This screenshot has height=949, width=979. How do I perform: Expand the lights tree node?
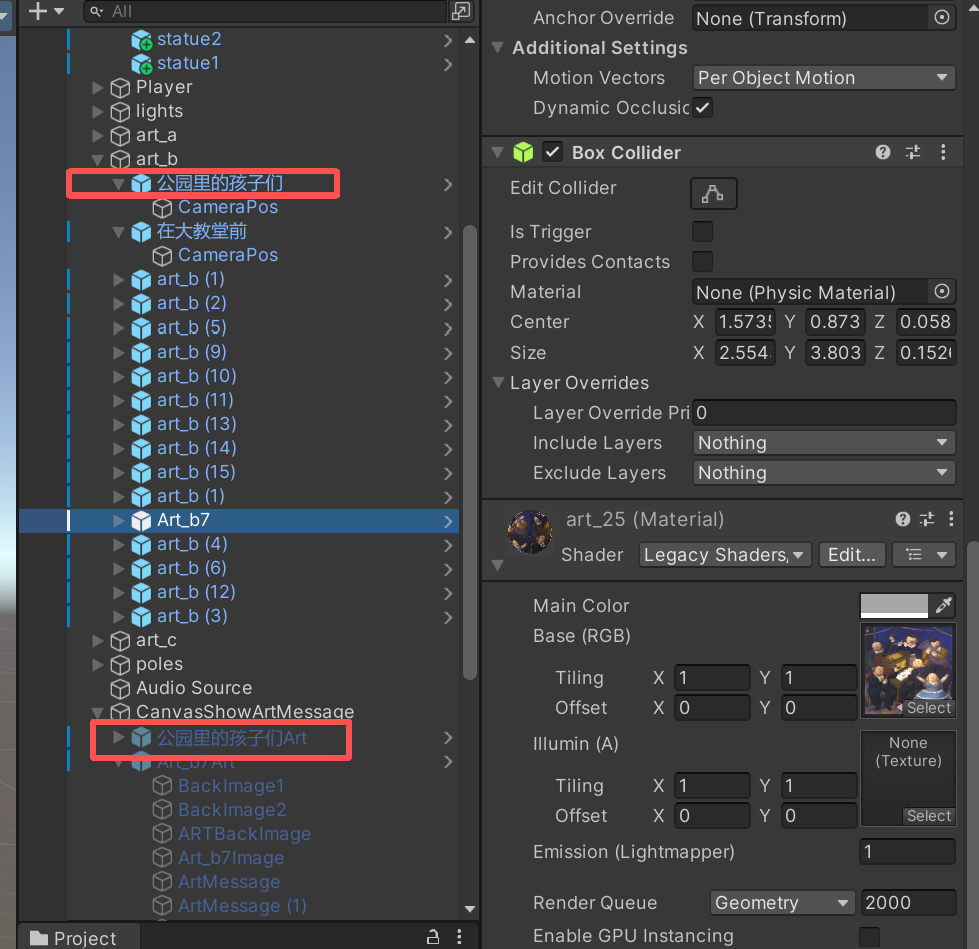coord(97,112)
